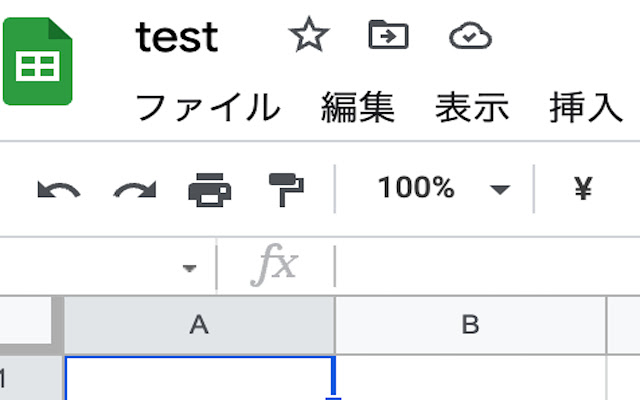Screen dimensions: 640x400
Task: Check the cloud save status icon
Action: pyautogui.click(x=470, y=36)
